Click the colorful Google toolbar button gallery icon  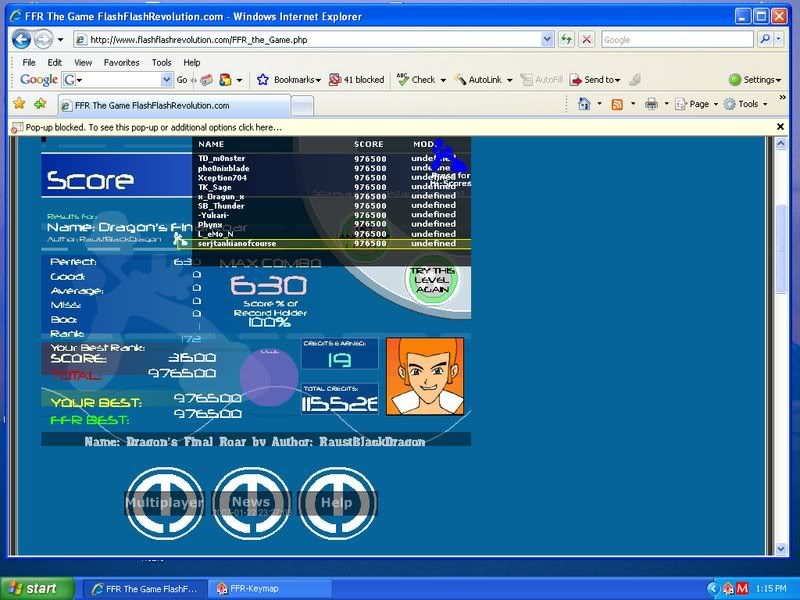point(225,80)
